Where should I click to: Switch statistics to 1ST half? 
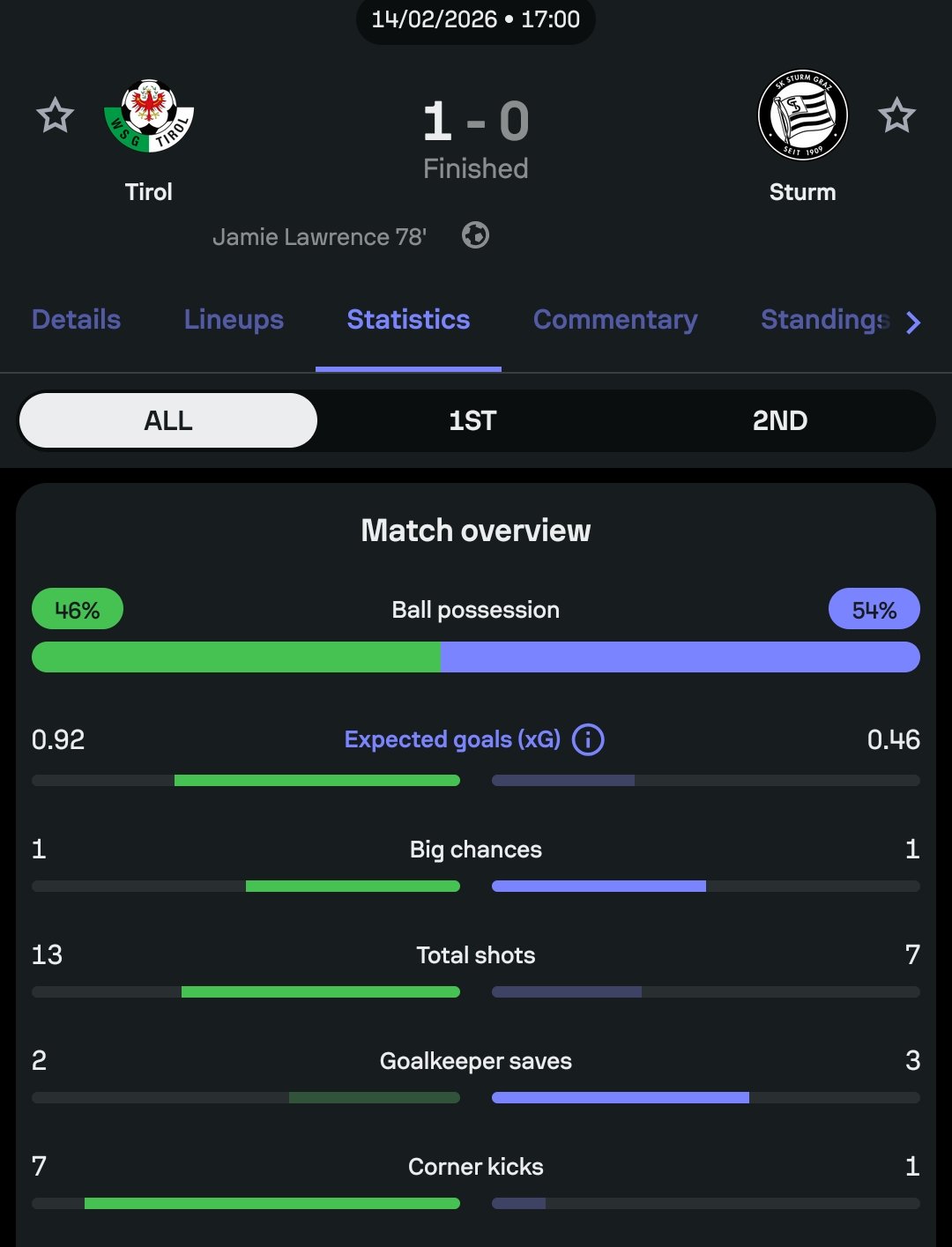472,420
